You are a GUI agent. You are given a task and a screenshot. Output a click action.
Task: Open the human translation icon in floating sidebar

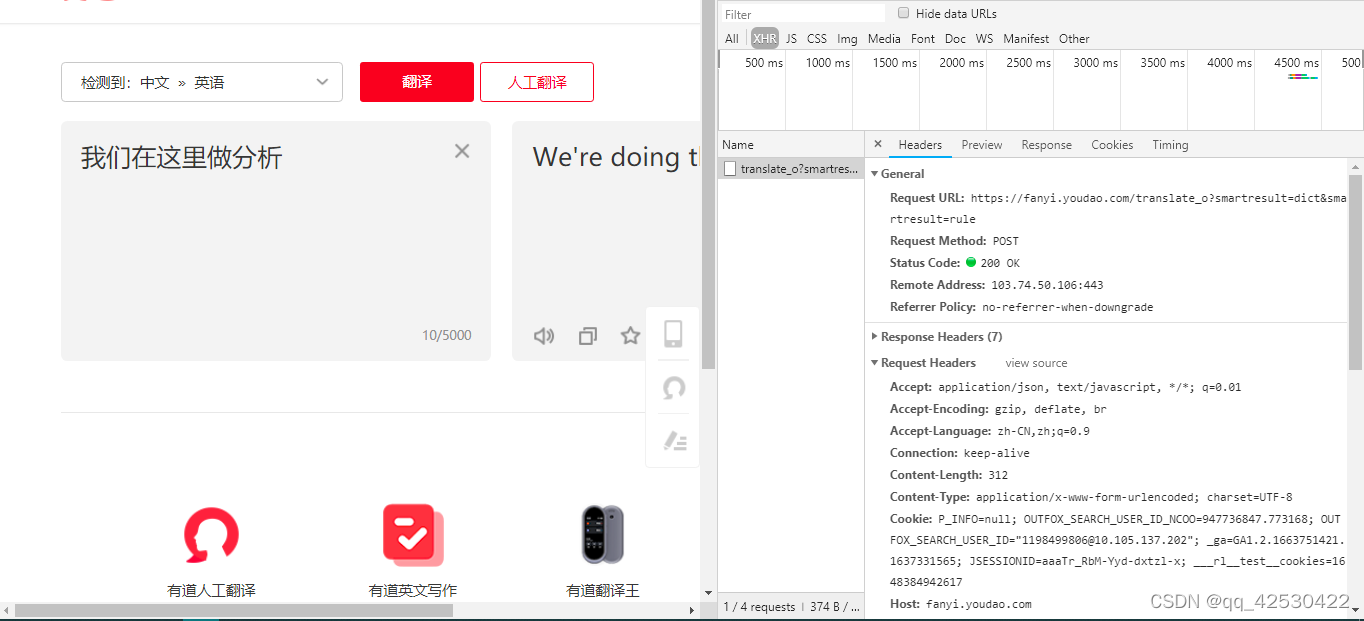[674, 387]
